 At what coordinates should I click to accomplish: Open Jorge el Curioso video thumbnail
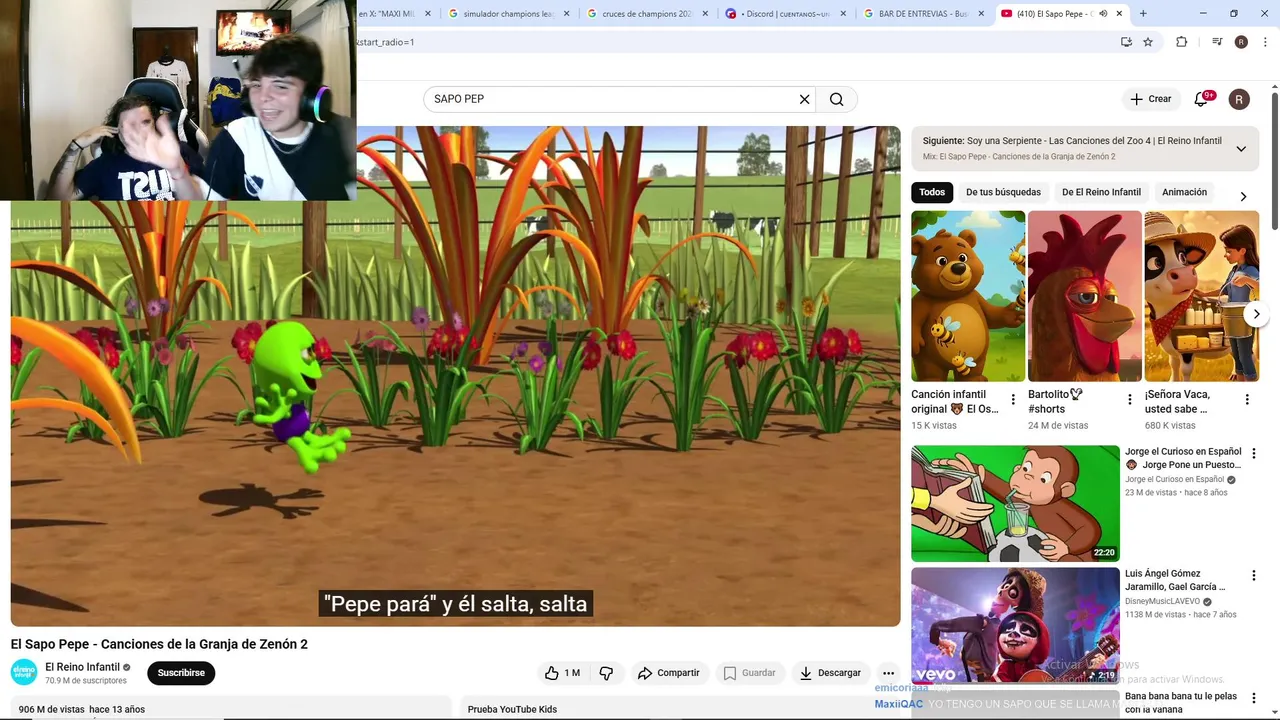tap(1015, 503)
